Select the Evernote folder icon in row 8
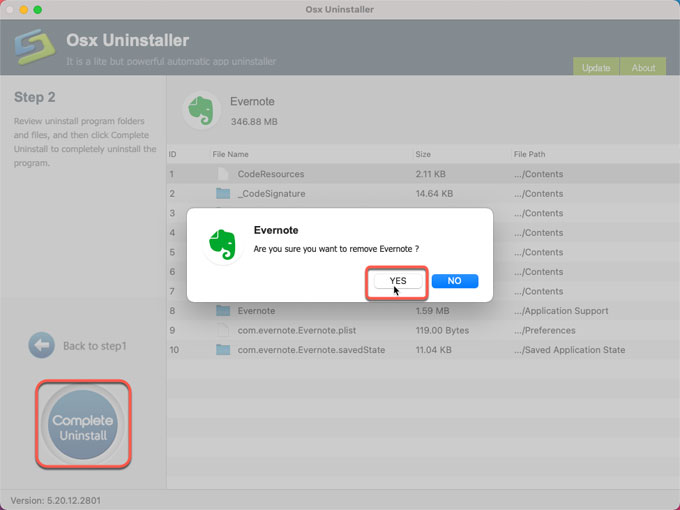 point(223,311)
